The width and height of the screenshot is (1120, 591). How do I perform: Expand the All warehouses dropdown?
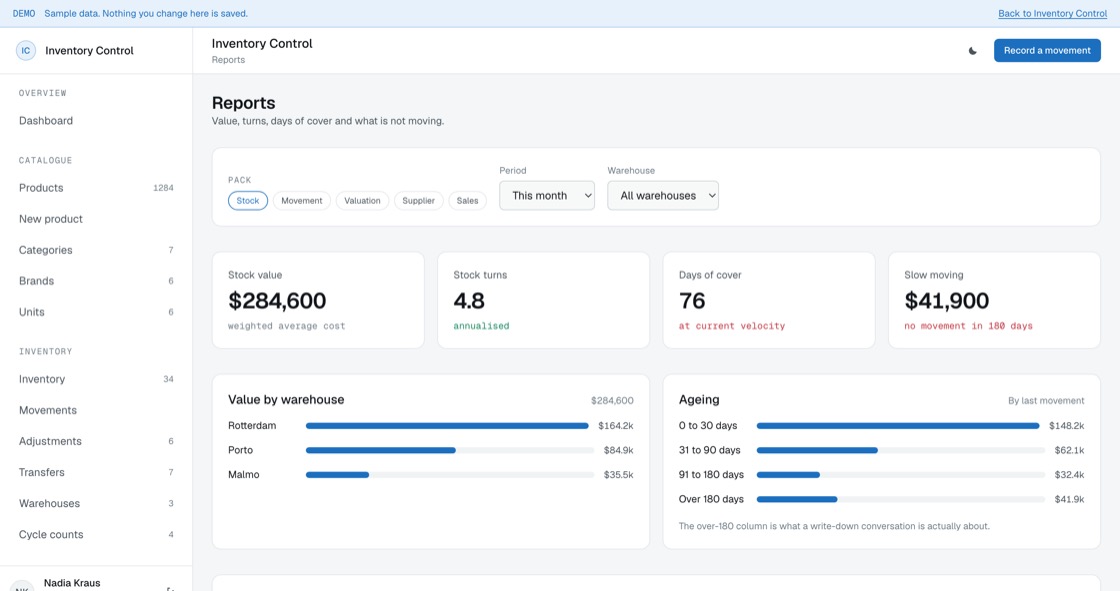pyautogui.click(x=663, y=196)
